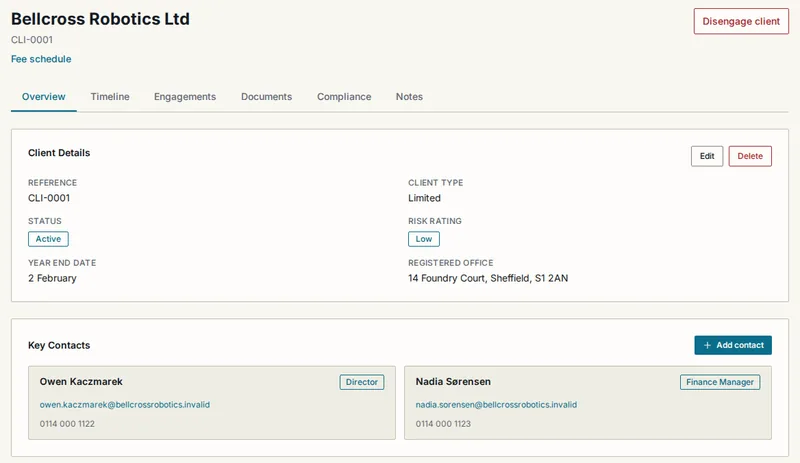Open the Overview tab
The width and height of the screenshot is (800, 463).
(x=43, y=96)
